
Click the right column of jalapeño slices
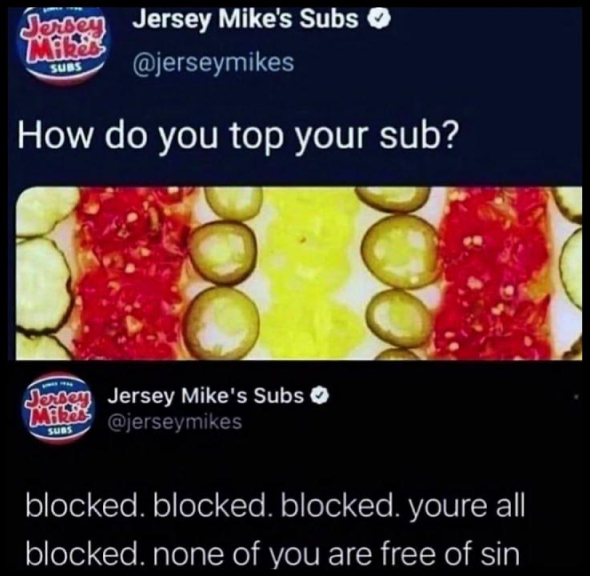coord(401,274)
